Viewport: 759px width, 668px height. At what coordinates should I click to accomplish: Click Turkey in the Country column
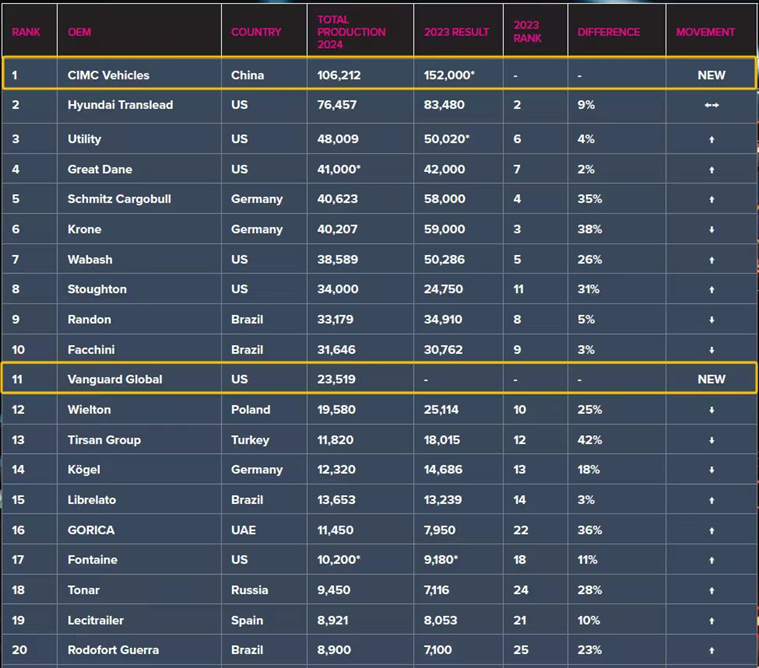250,440
